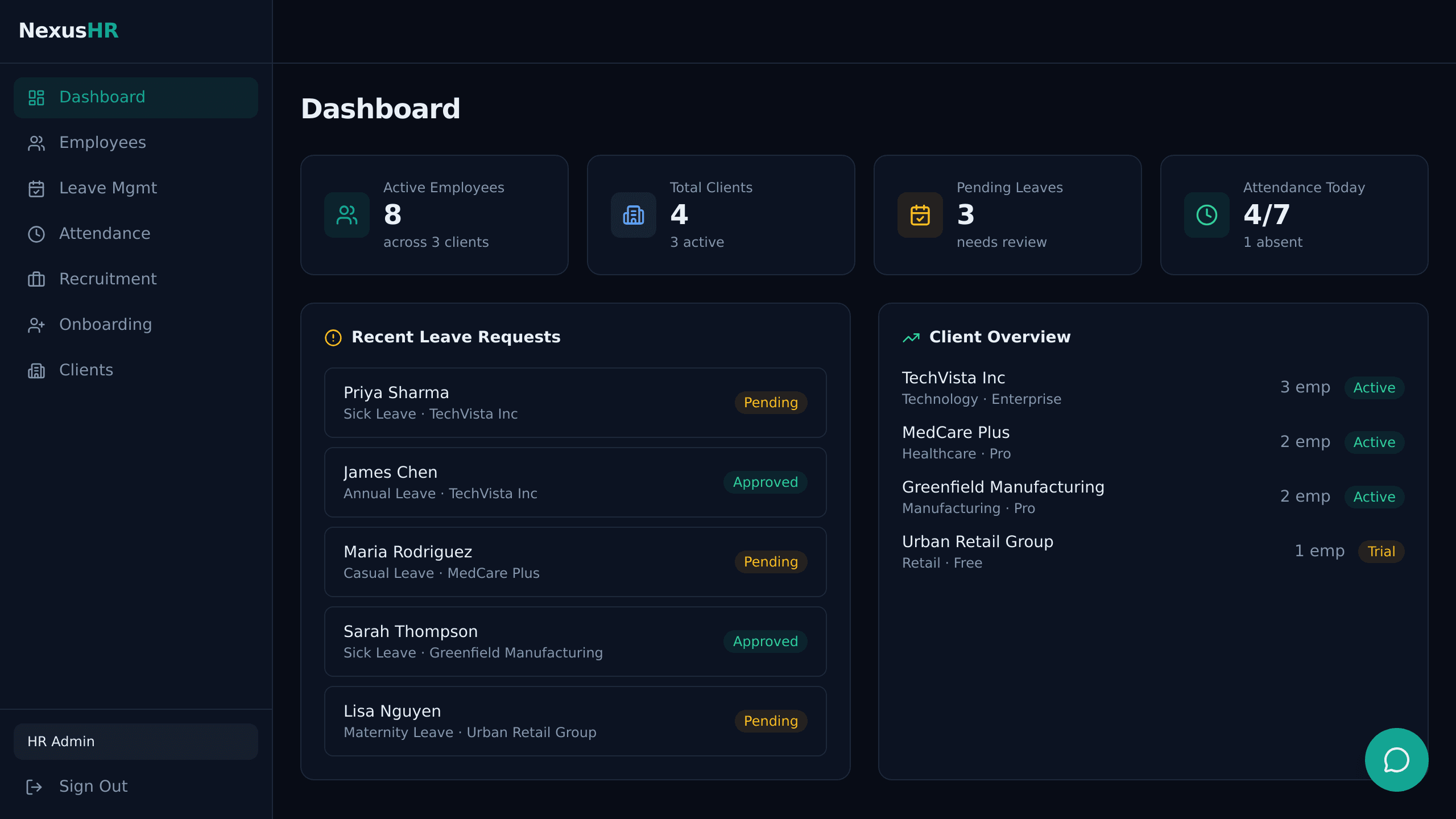The image size is (1456, 819).
Task: Open the Recruitment section
Action: tap(136, 280)
